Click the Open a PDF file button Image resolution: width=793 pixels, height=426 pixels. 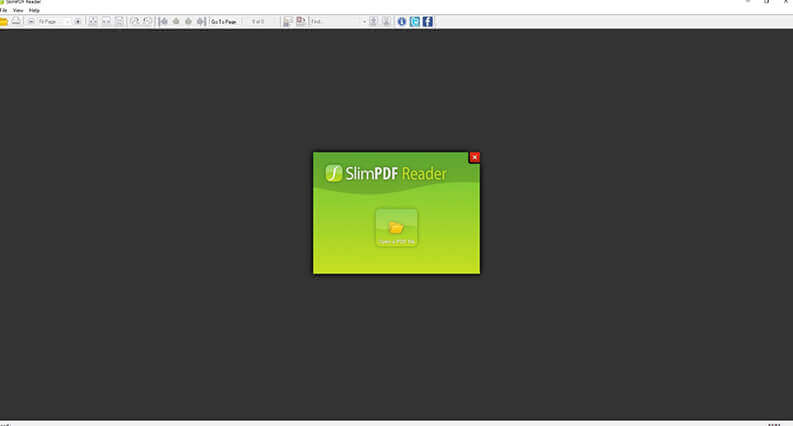click(x=396, y=228)
